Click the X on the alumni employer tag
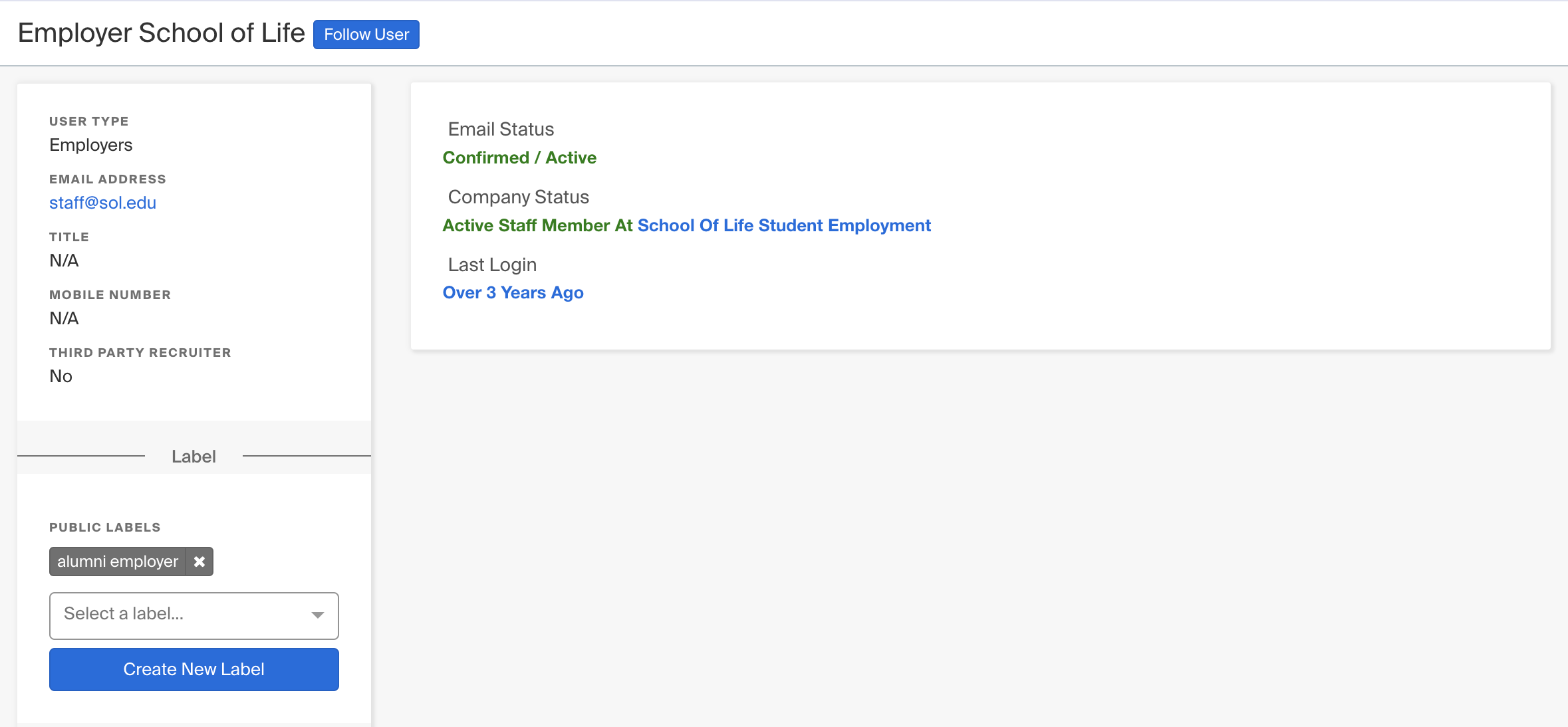The width and height of the screenshot is (1568, 727). pyautogui.click(x=199, y=562)
